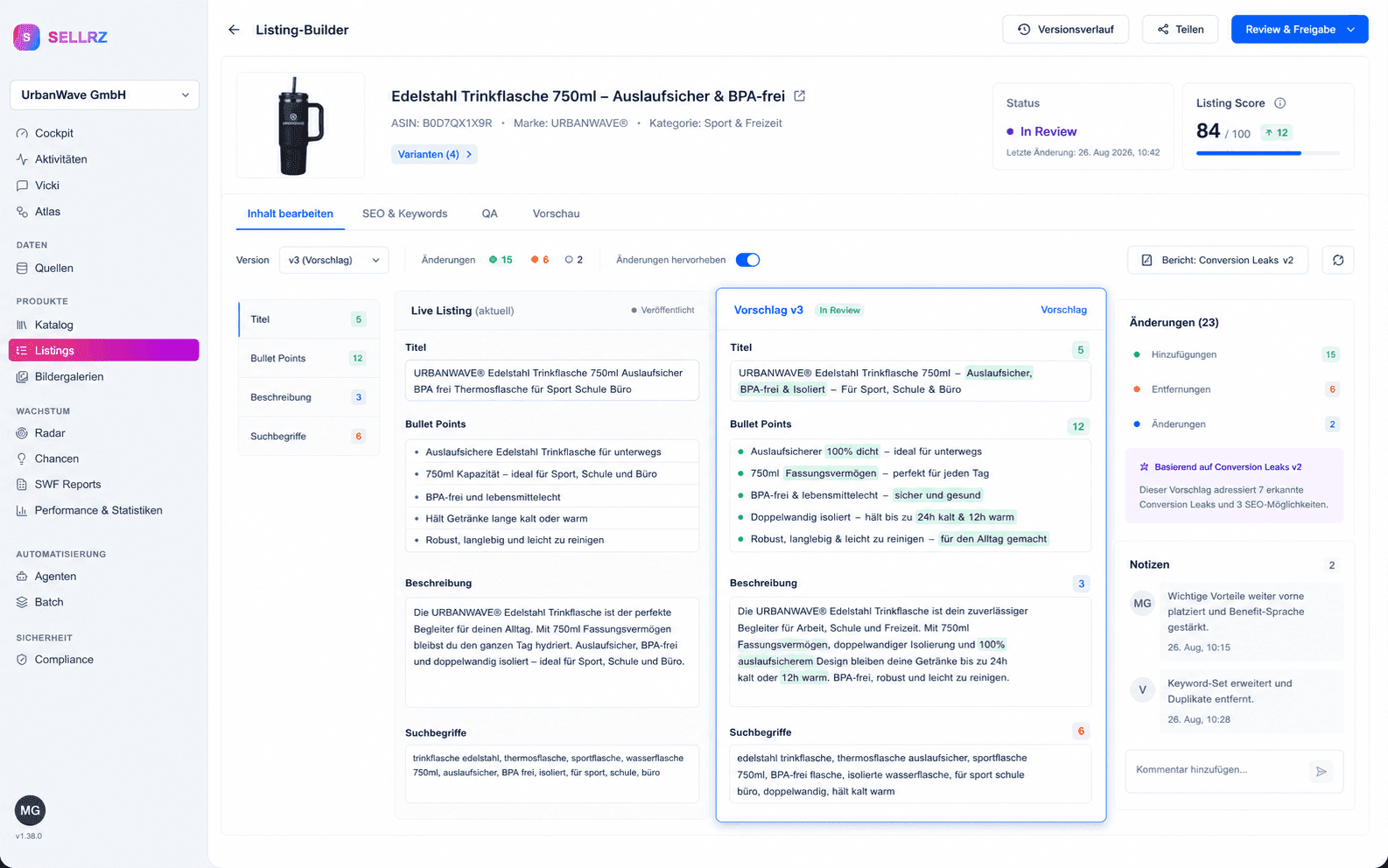Select the Beschreibung section in the list
Screen dimensions: 1388x868
pyautogui.click(x=309, y=397)
